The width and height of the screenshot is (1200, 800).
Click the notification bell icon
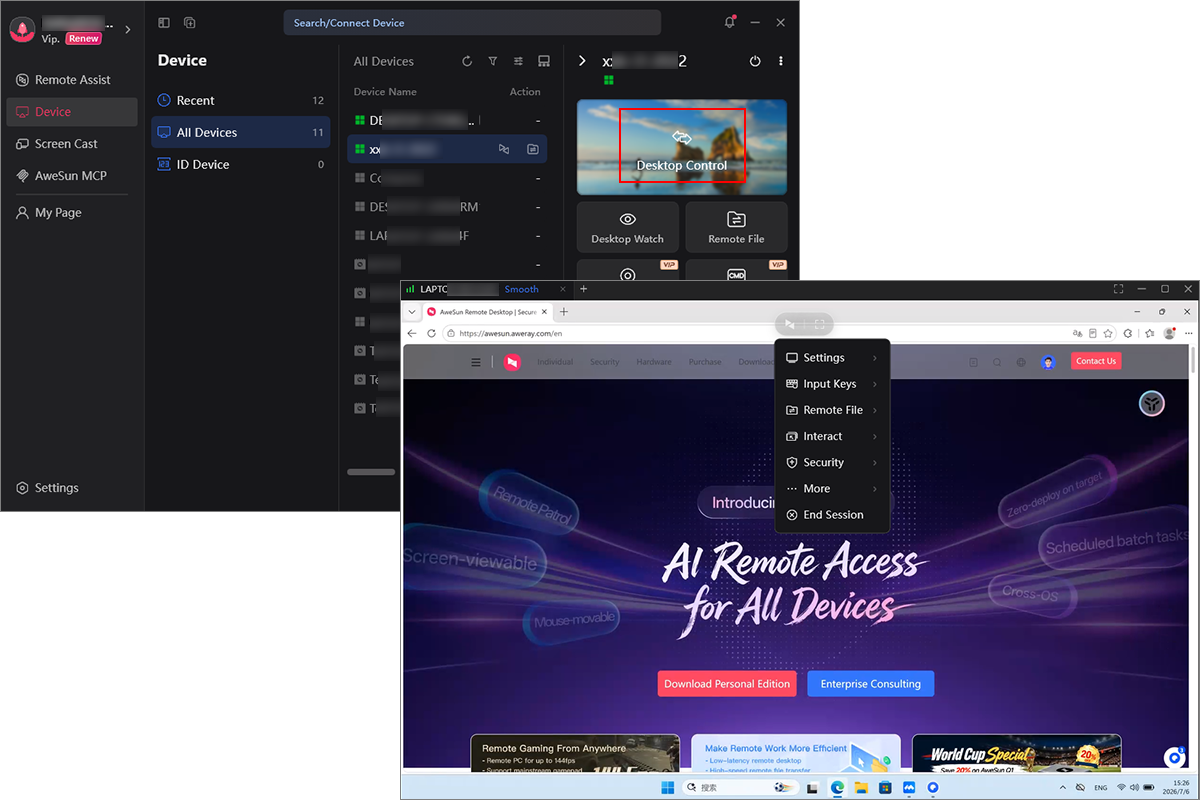pos(730,22)
